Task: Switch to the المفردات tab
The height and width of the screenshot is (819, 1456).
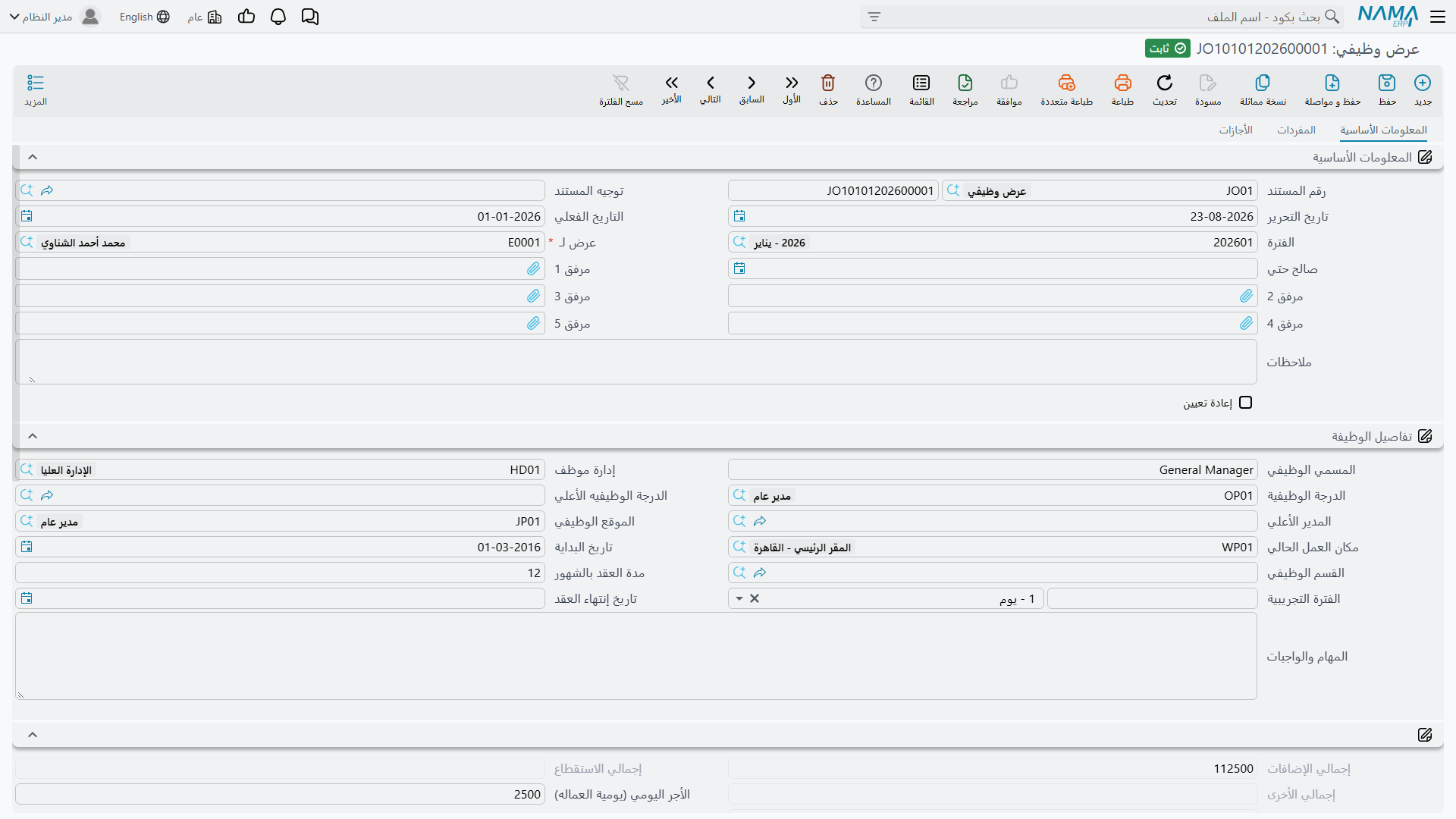Action: pyautogui.click(x=1296, y=130)
